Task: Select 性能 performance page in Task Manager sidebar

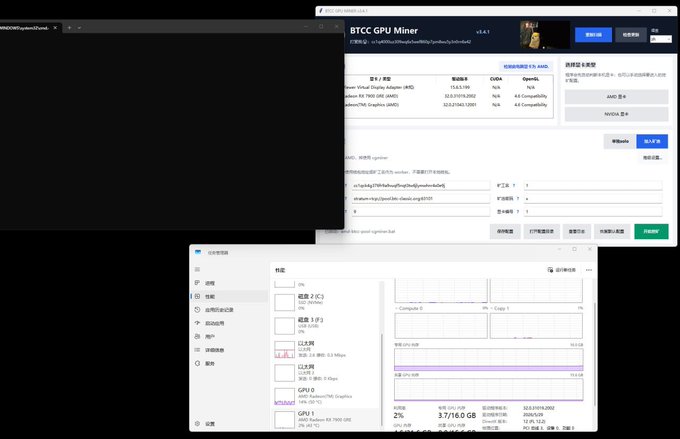Action: click(230, 296)
